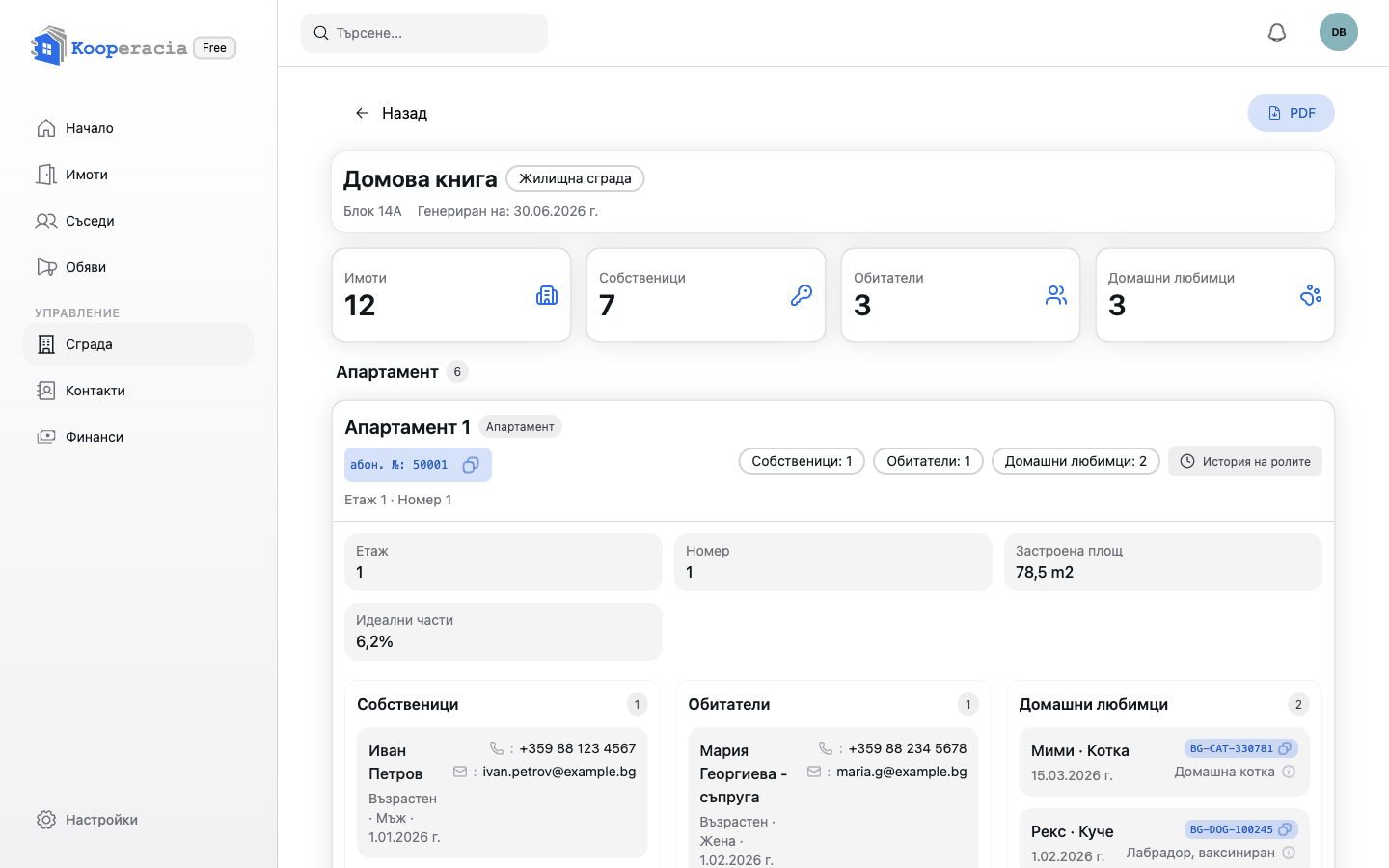Open История на ролите
The image size is (1389, 868).
click(1245, 461)
